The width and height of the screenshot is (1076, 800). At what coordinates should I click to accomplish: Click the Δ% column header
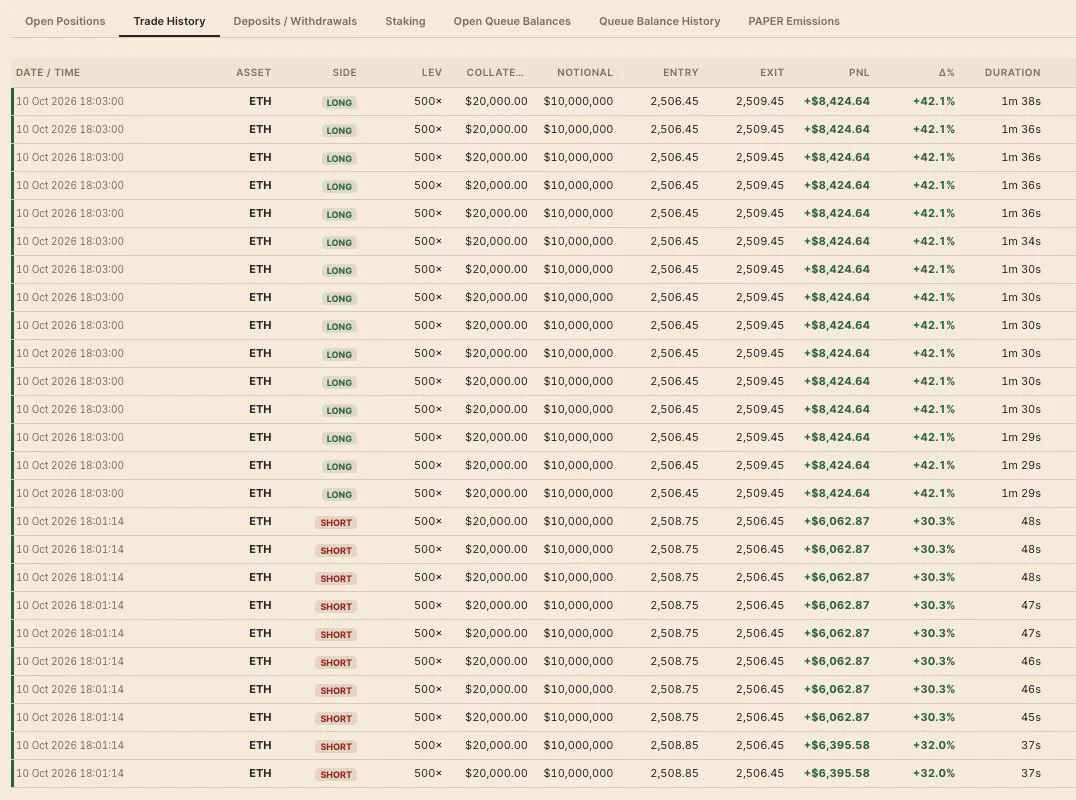coord(946,73)
